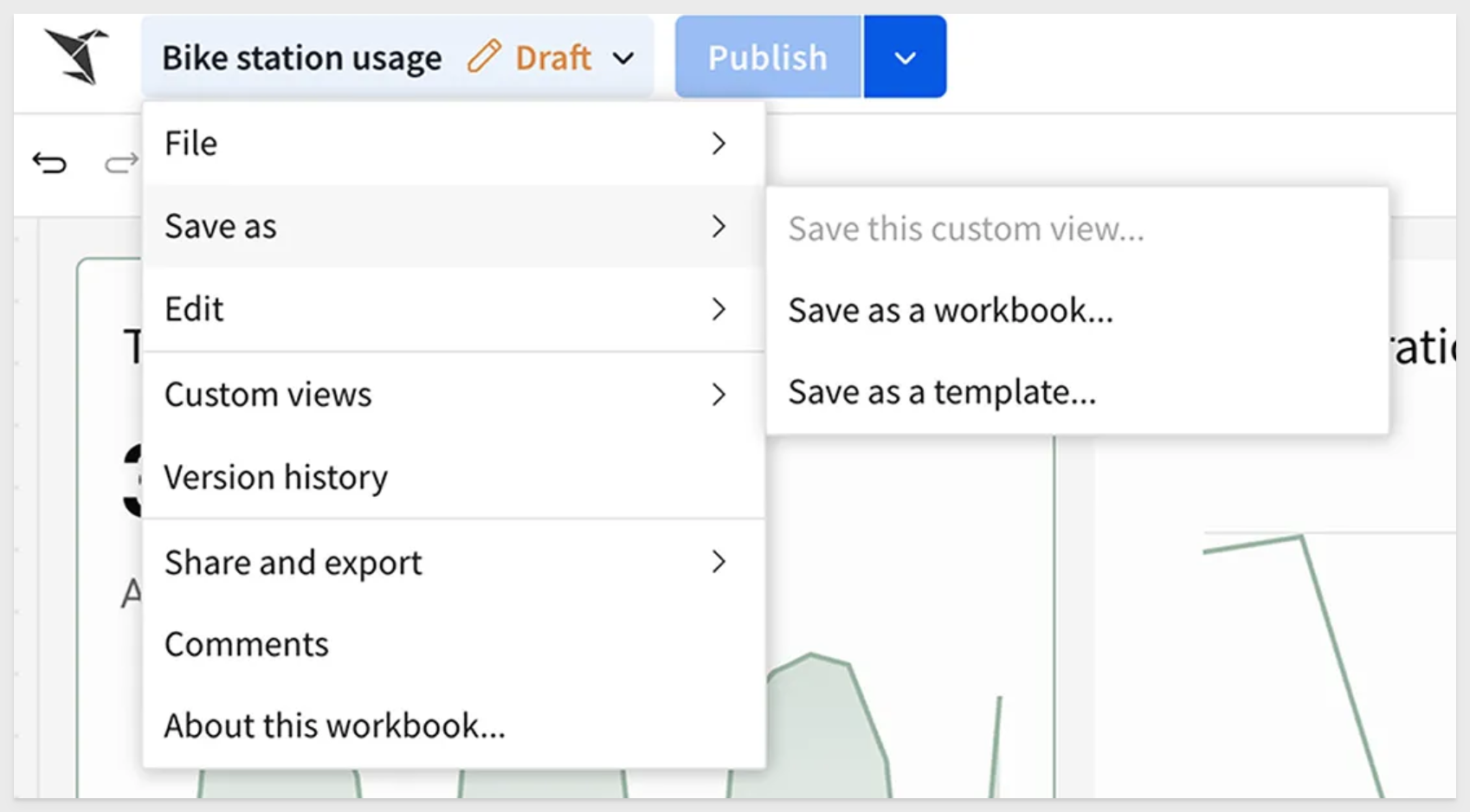Select Save this custom view option
1470x812 pixels.
tap(965, 229)
